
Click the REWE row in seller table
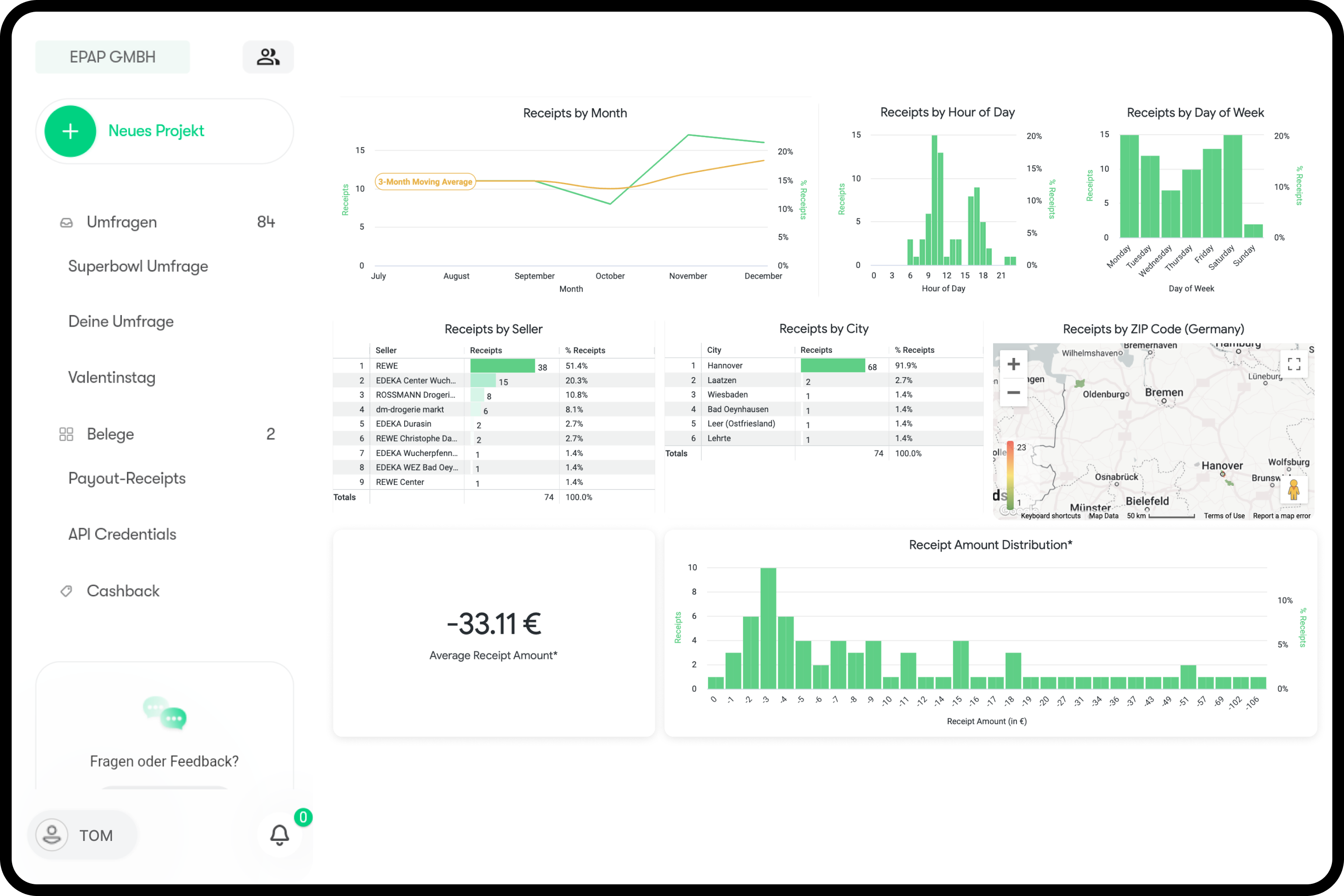pyautogui.click(x=494, y=366)
